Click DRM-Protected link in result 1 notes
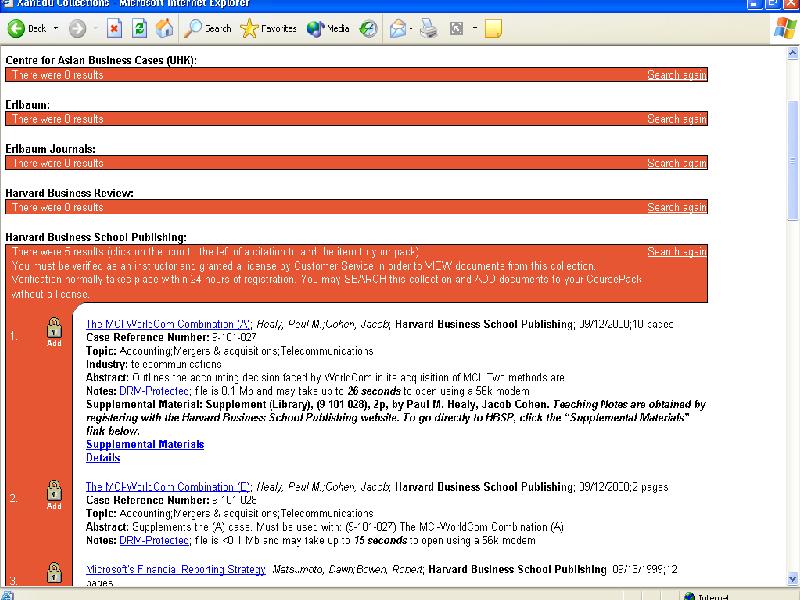The width and height of the screenshot is (800, 600). (x=154, y=391)
